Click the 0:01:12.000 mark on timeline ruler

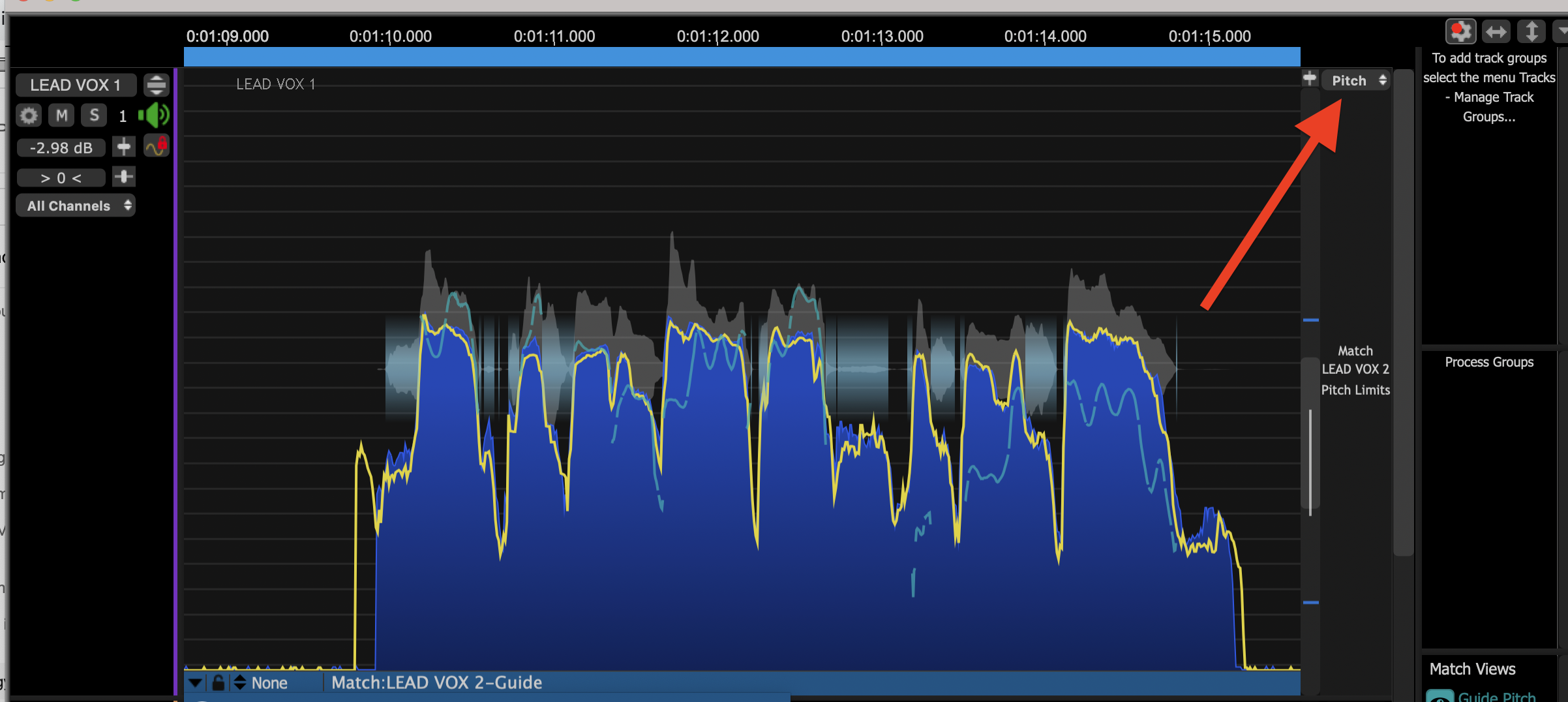[x=717, y=37]
